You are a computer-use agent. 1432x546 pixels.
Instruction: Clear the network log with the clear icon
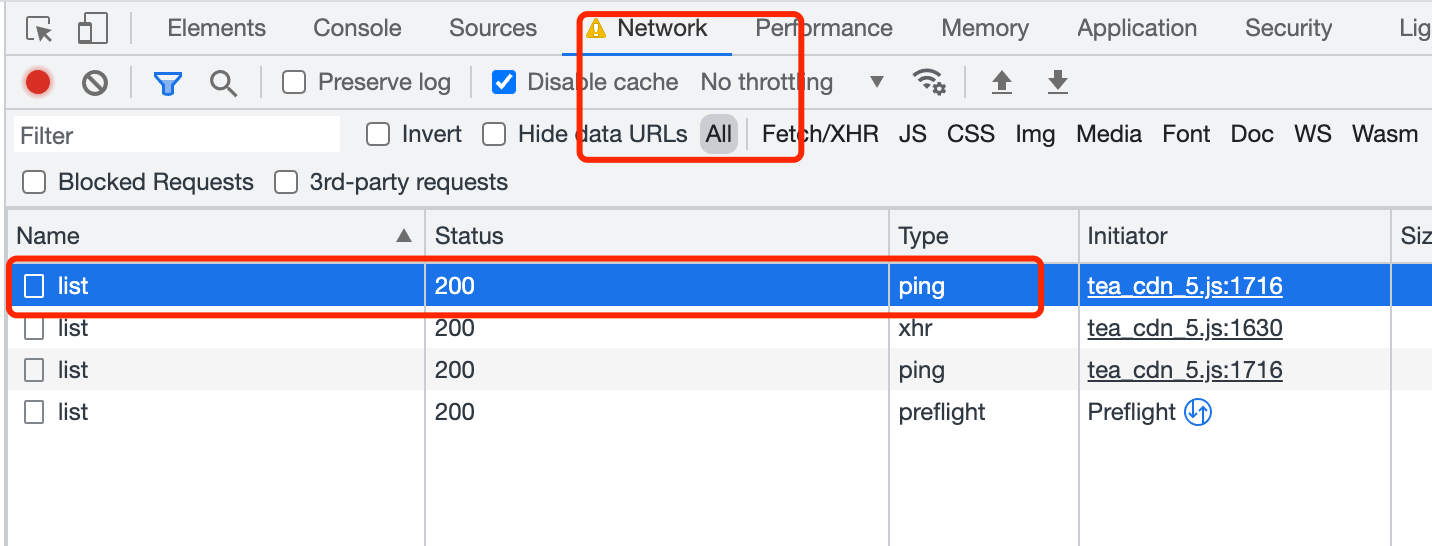click(x=95, y=82)
